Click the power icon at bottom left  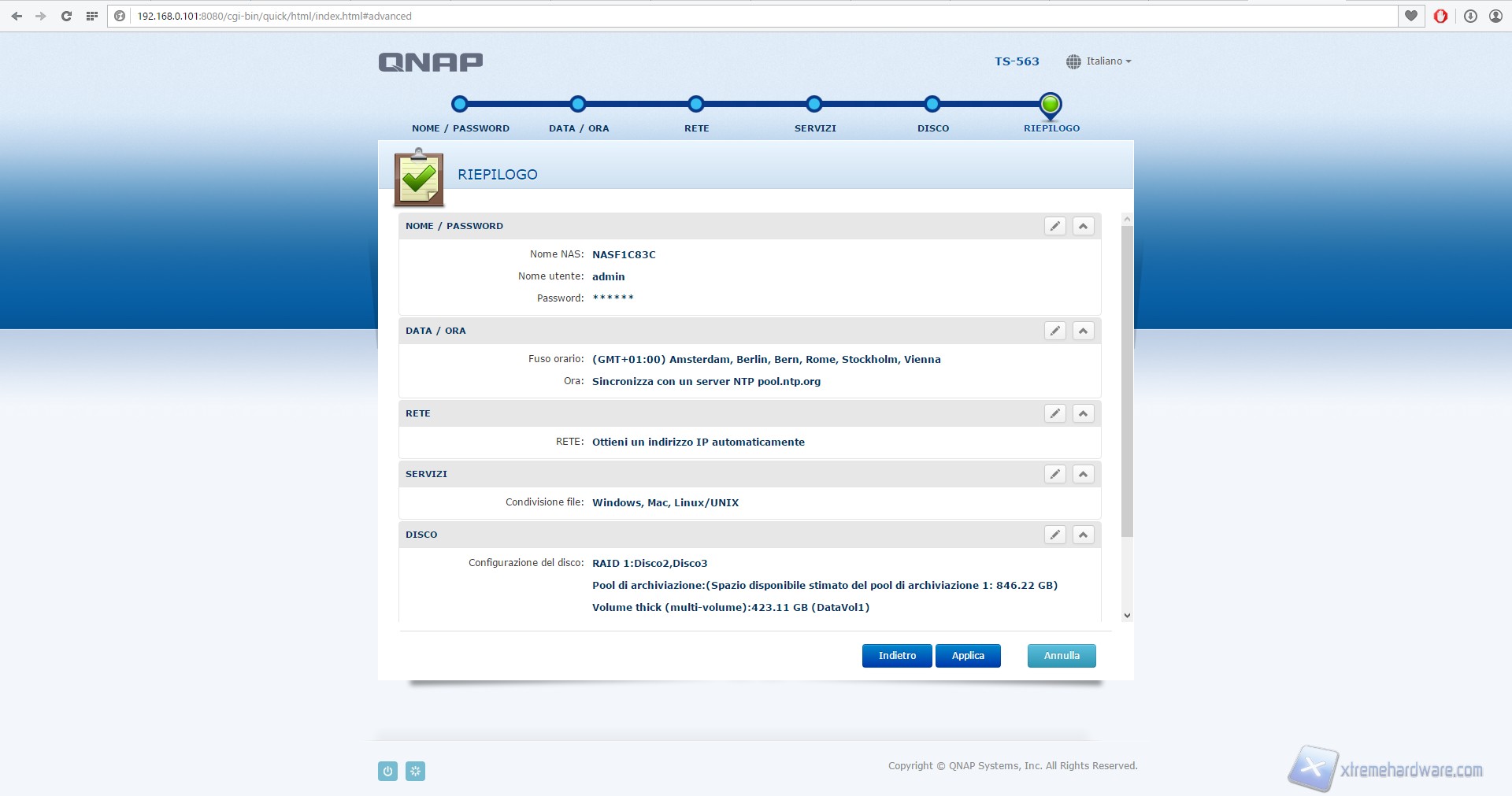point(387,771)
